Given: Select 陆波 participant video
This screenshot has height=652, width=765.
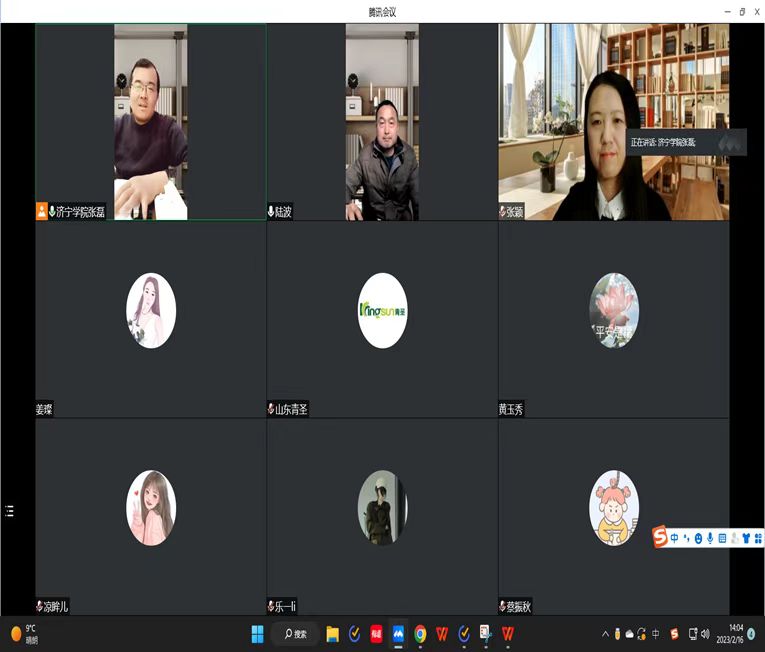Looking at the screenshot, I should pyautogui.click(x=382, y=122).
